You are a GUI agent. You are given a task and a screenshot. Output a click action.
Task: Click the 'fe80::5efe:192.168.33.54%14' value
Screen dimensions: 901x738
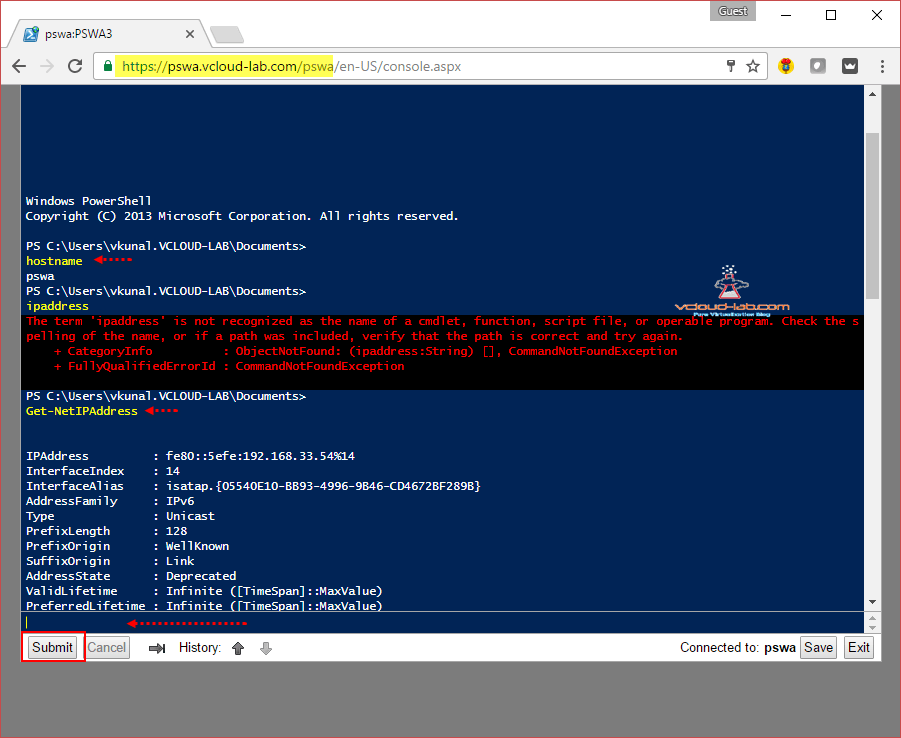tap(260, 456)
